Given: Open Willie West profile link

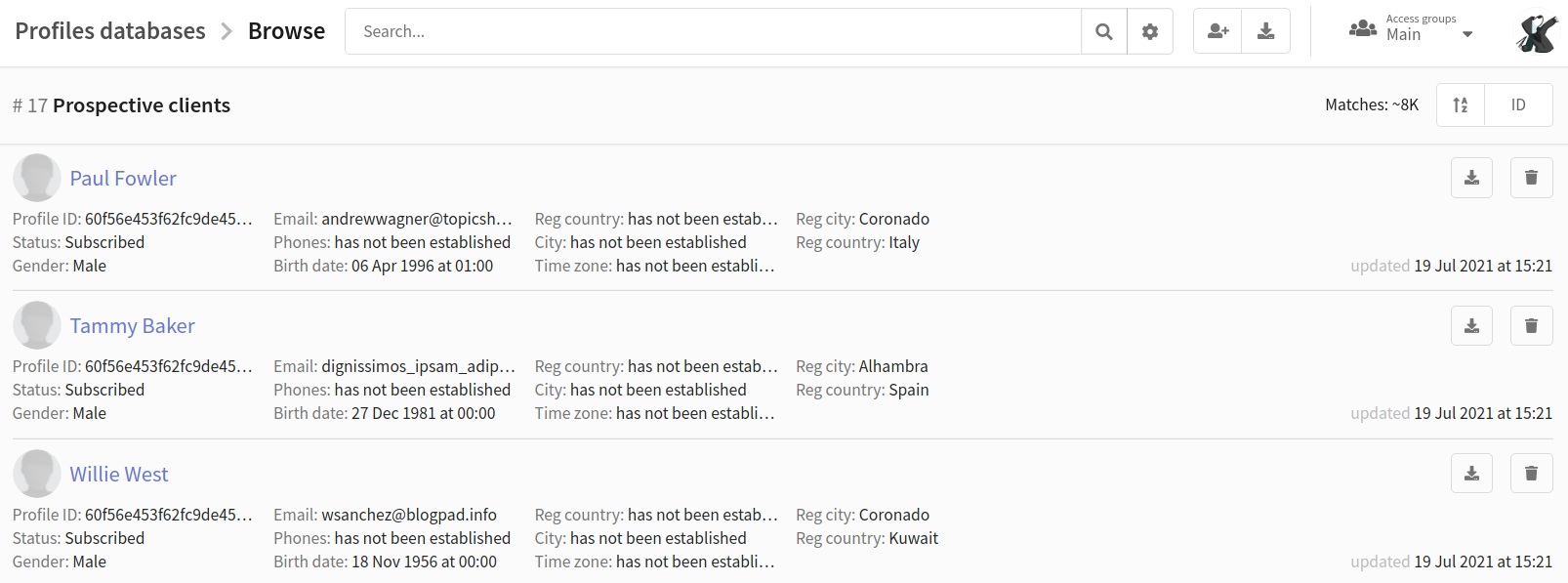Looking at the screenshot, I should [119, 475].
